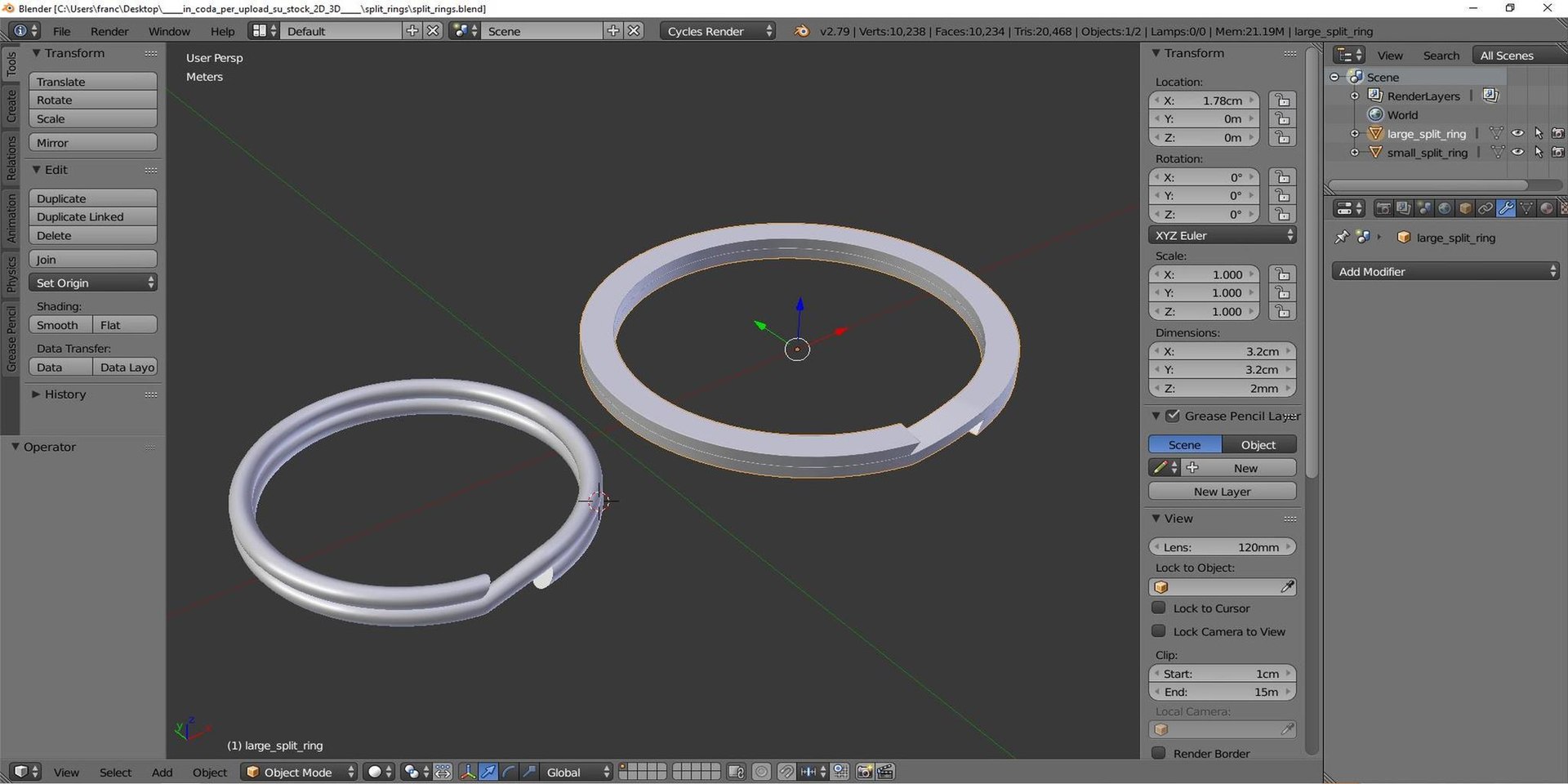Open the World properties tab
1568x784 pixels.
pos(1445,208)
